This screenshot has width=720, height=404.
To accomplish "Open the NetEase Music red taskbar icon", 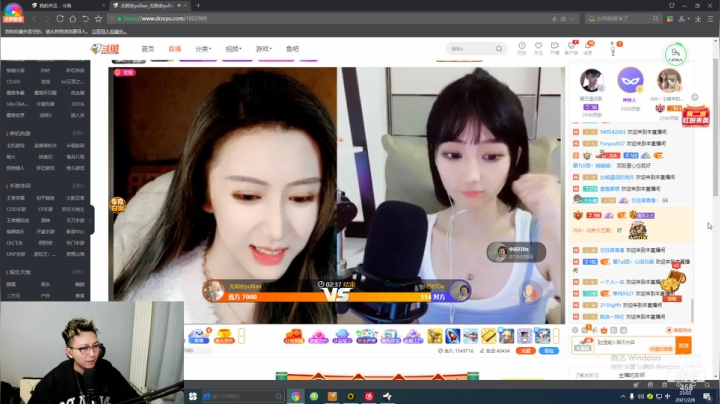I will tap(369, 396).
